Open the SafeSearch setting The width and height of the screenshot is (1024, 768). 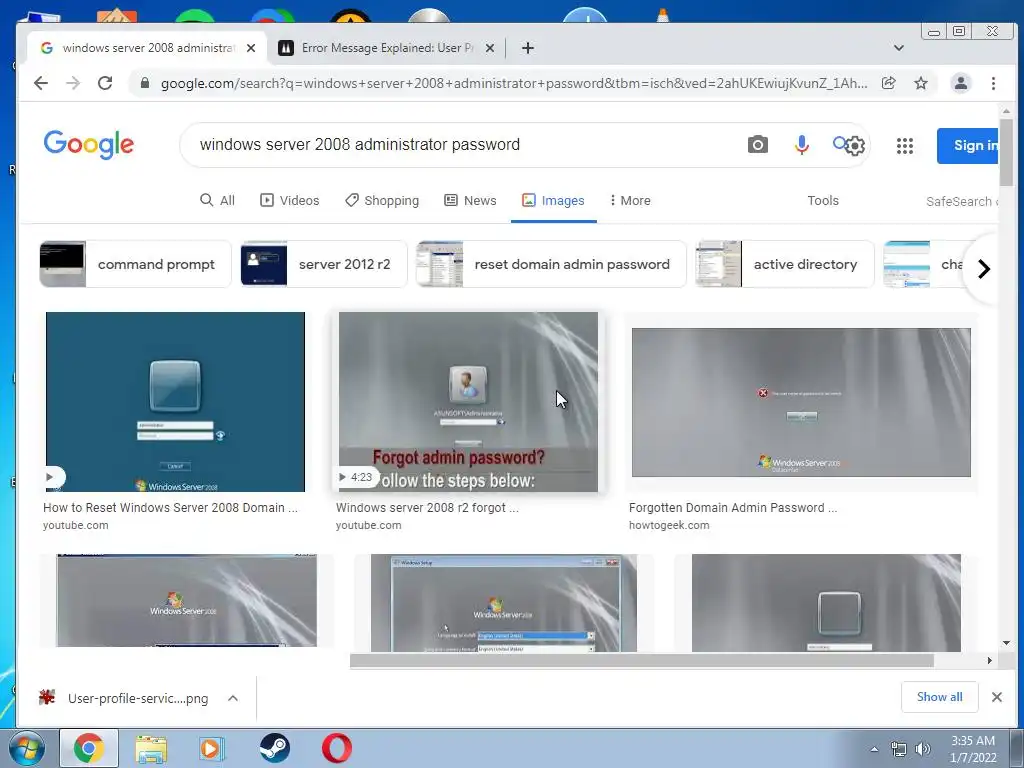point(961,201)
